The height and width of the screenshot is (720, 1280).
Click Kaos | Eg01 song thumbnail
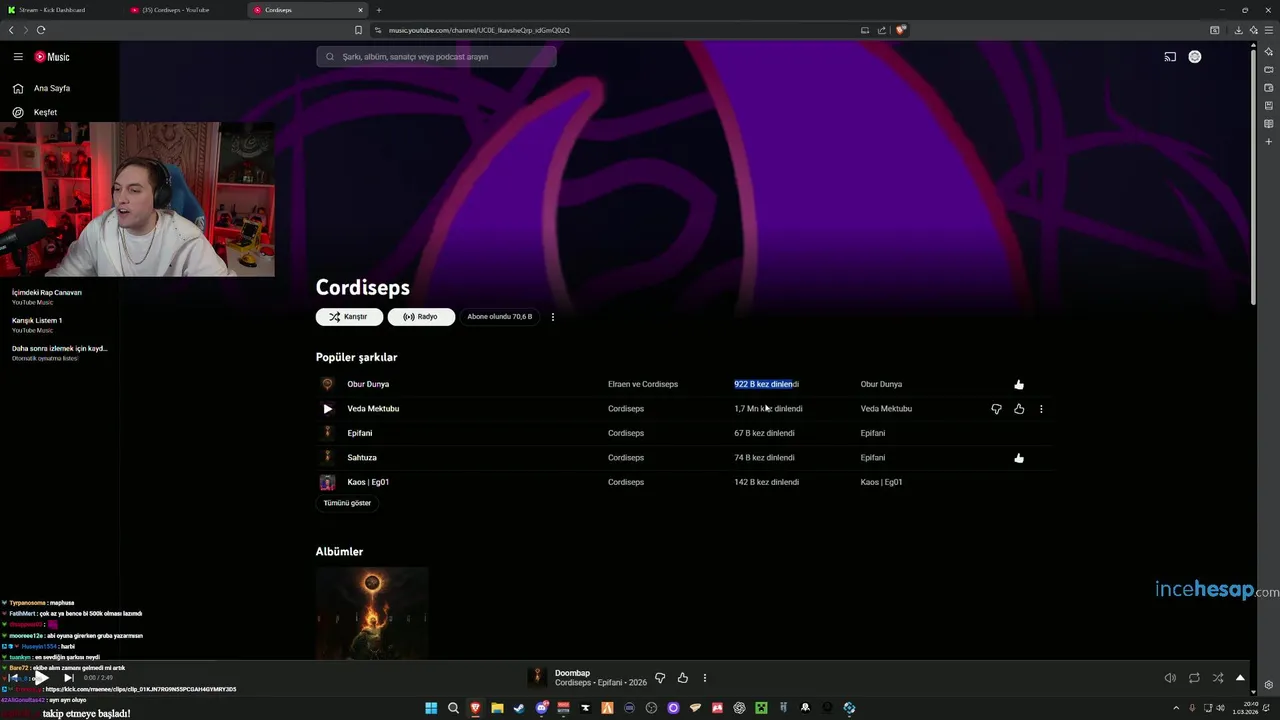pos(327,482)
